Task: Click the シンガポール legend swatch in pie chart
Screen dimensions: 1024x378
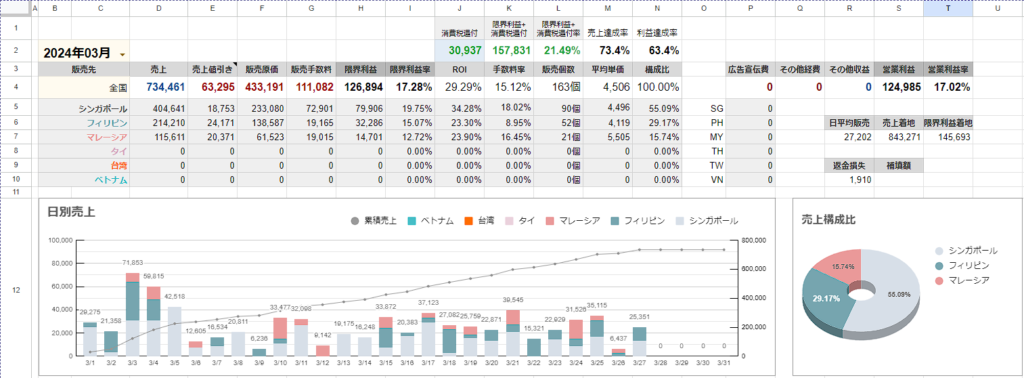Action: [x=939, y=251]
